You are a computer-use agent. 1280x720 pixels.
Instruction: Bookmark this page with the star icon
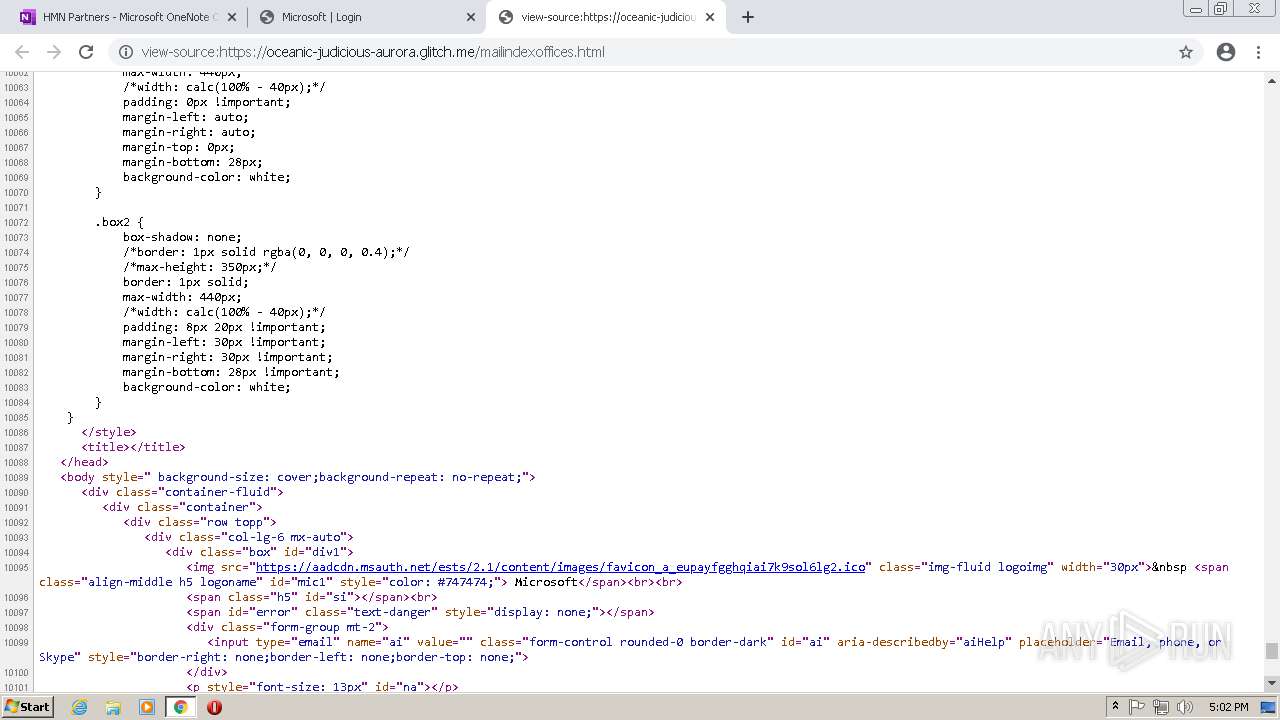pos(1186,52)
